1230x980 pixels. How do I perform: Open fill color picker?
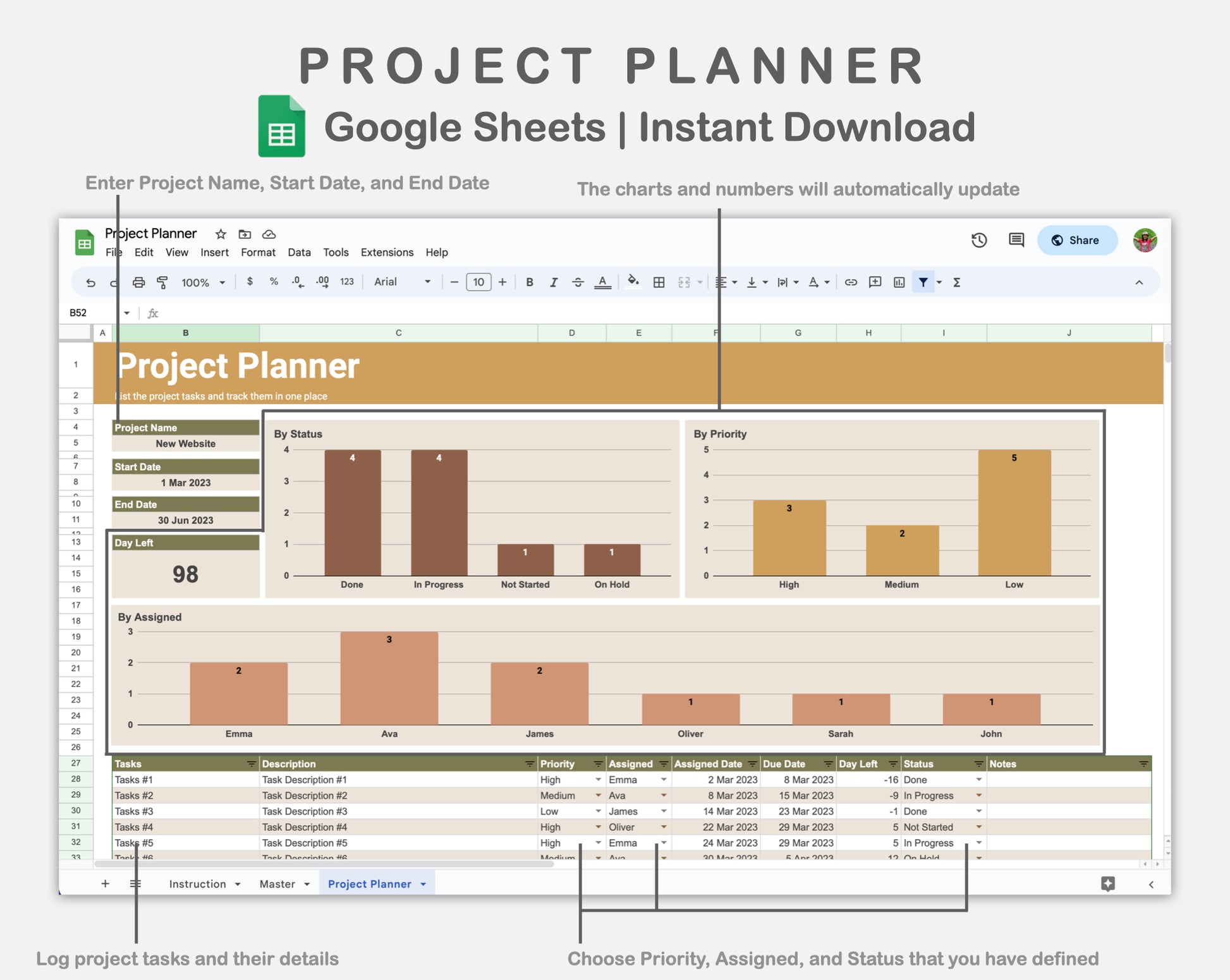click(x=633, y=282)
